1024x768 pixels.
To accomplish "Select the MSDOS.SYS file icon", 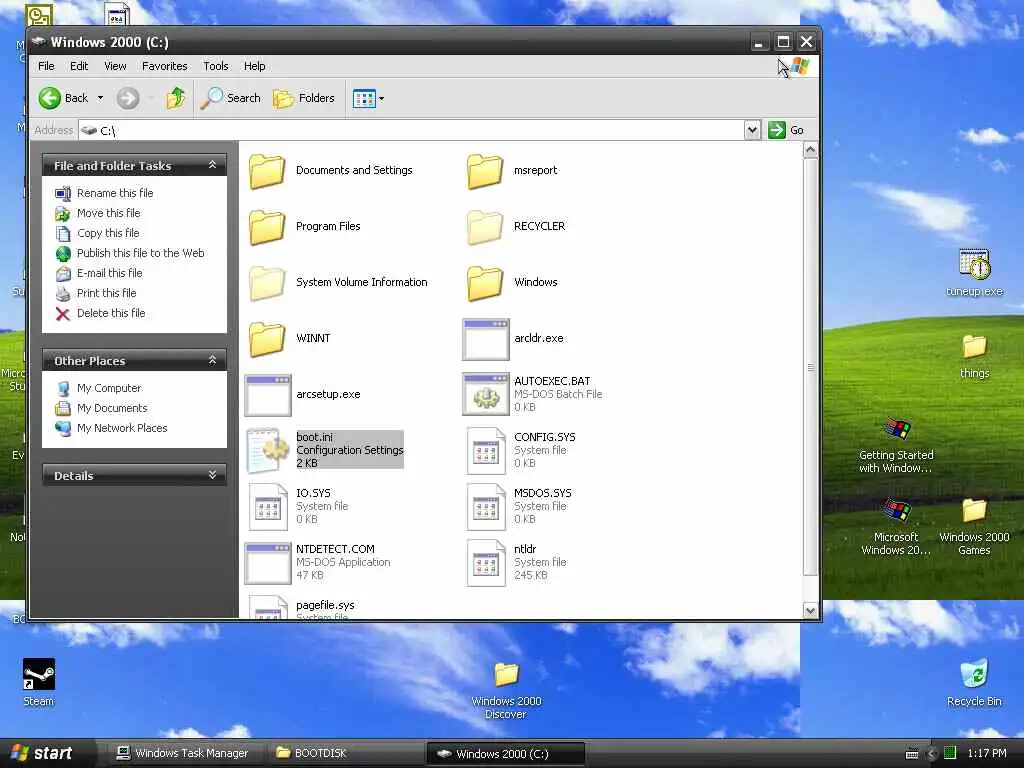I will [485, 507].
